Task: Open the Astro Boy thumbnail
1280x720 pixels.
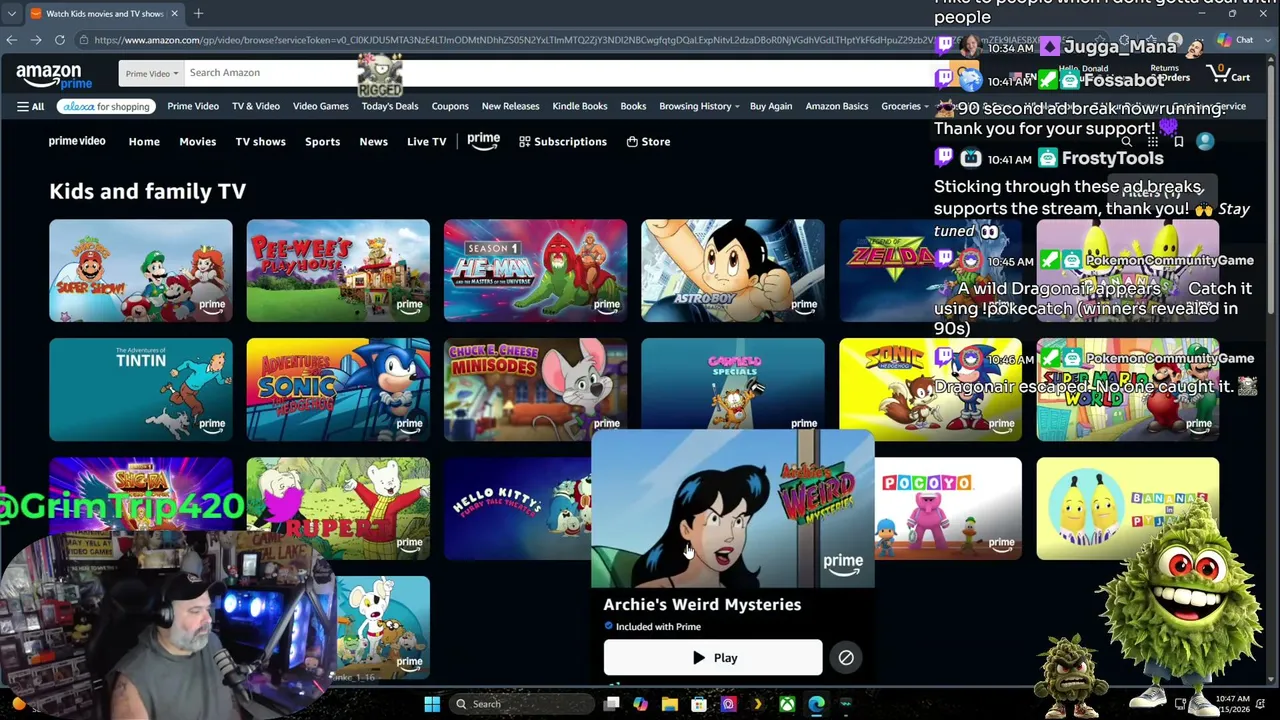Action: (x=733, y=271)
